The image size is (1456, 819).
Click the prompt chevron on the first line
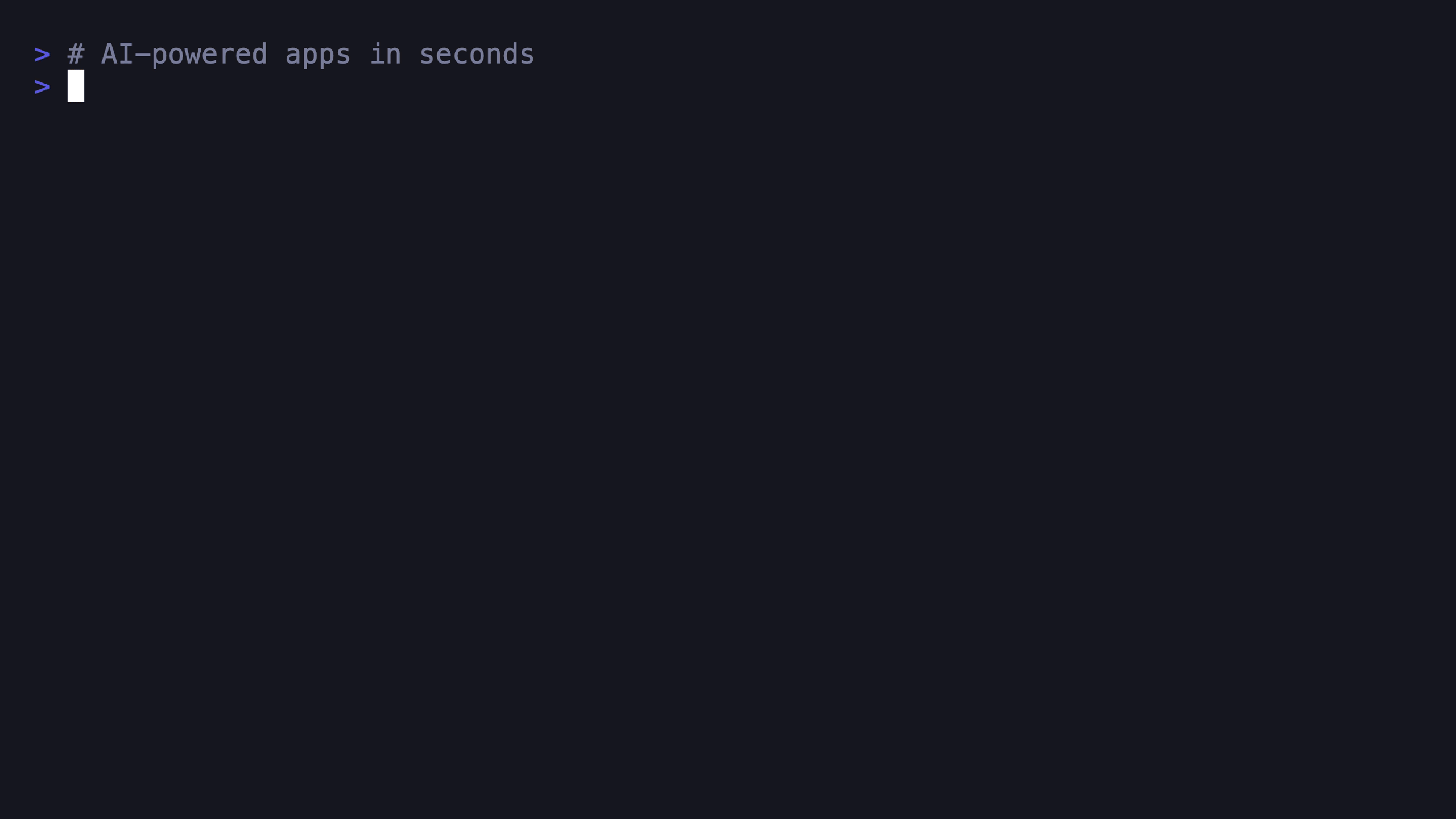(x=42, y=55)
